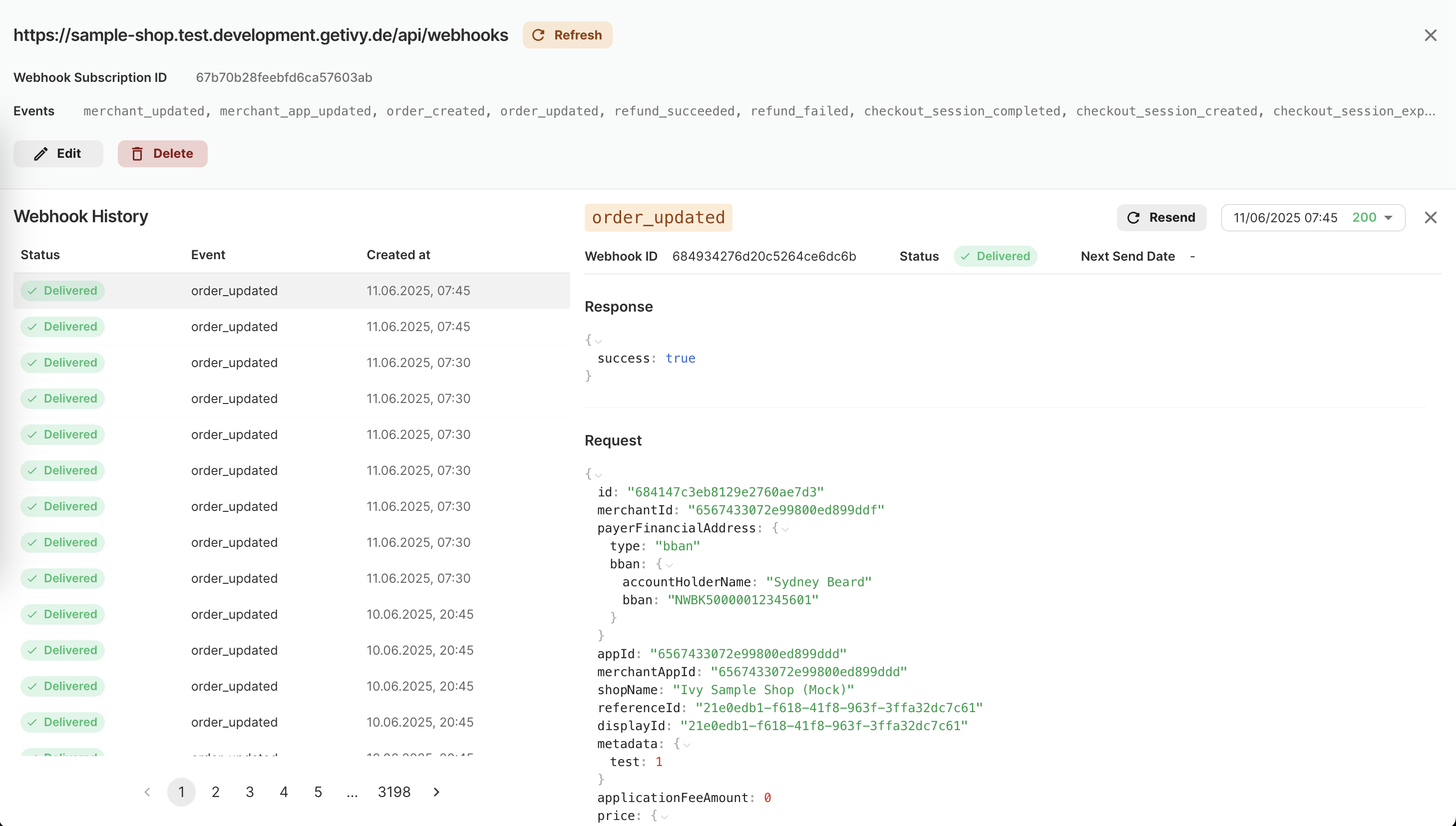Image resolution: width=1456 pixels, height=826 pixels.
Task: Go to history page 2
Action: (216, 792)
